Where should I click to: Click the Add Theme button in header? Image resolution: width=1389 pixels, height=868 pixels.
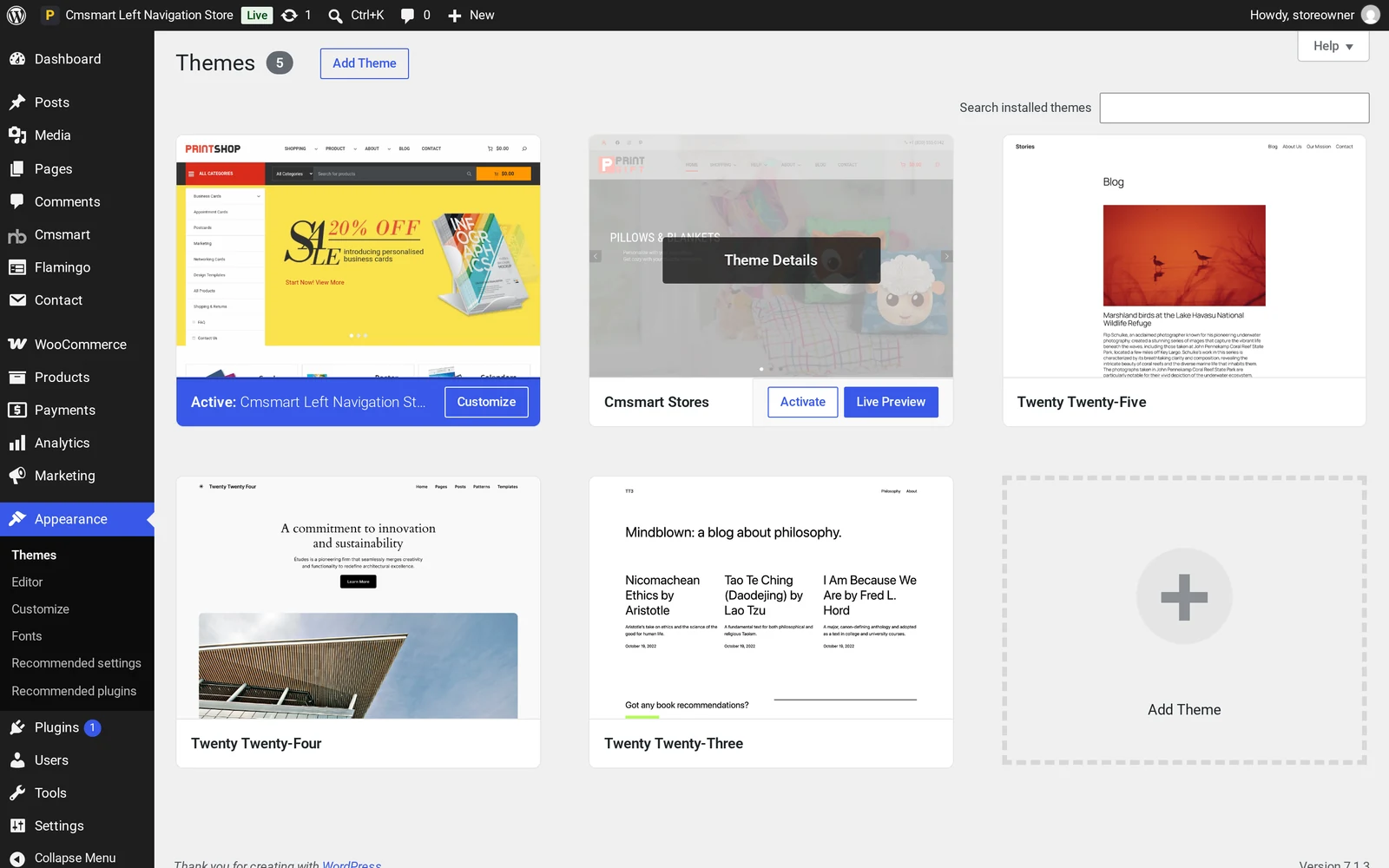[x=365, y=63]
